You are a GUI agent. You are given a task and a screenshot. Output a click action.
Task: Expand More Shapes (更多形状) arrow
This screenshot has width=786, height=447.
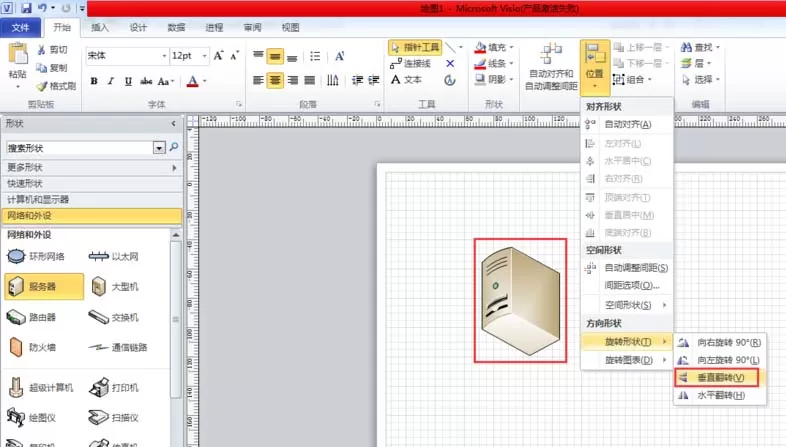[x=174, y=167]
